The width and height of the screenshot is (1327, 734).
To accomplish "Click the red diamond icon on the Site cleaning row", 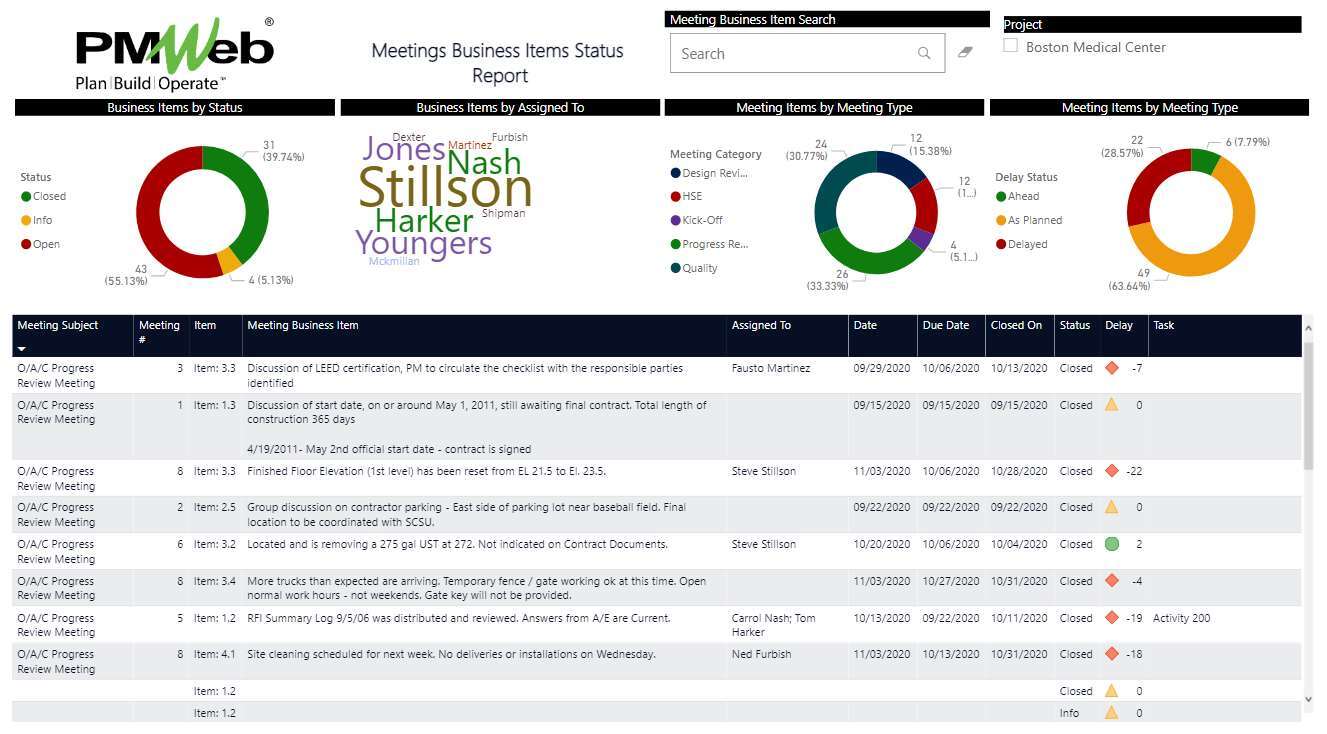I will click(1112, 654).
